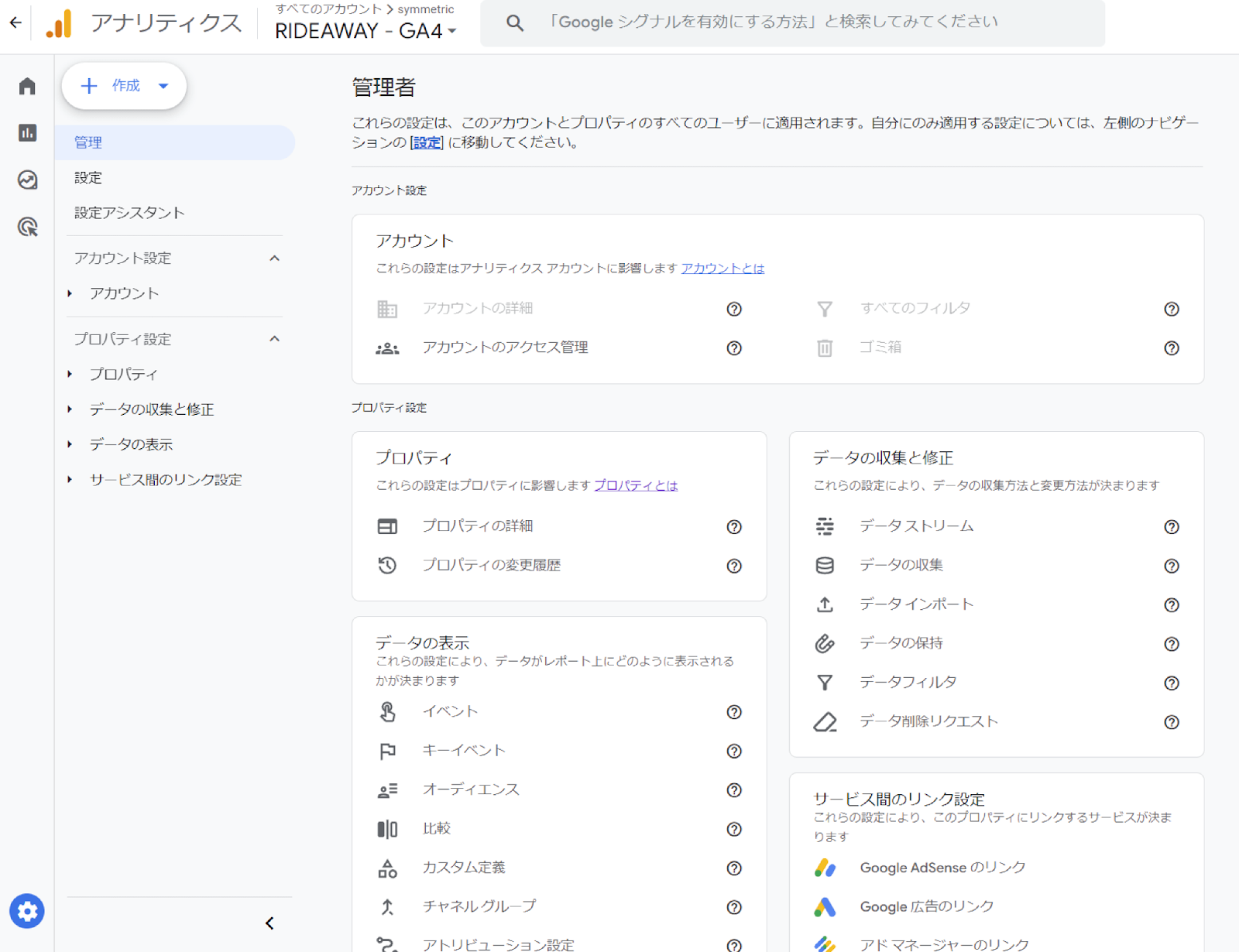Expand データの収集と修正 in sidebar
Viewport: 1239px width, 952px height.
point(70,409)
